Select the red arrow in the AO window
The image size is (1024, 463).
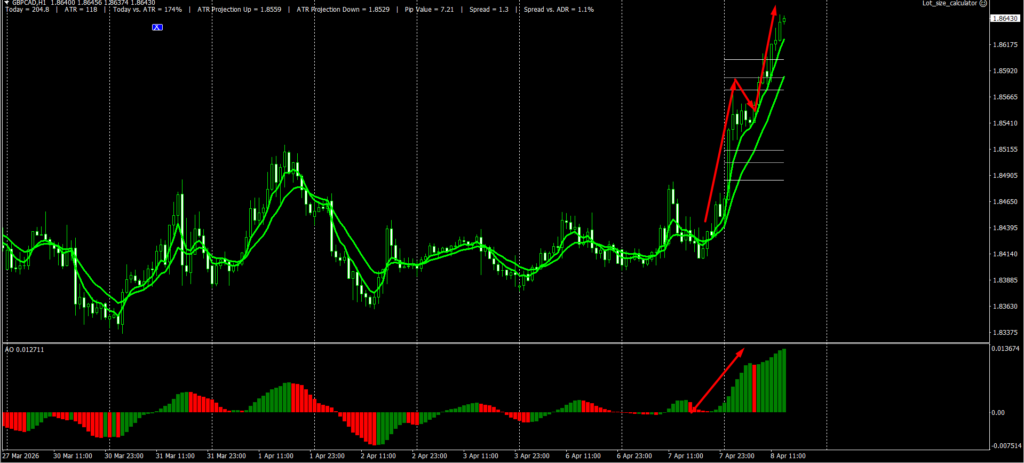pos(717,380)
